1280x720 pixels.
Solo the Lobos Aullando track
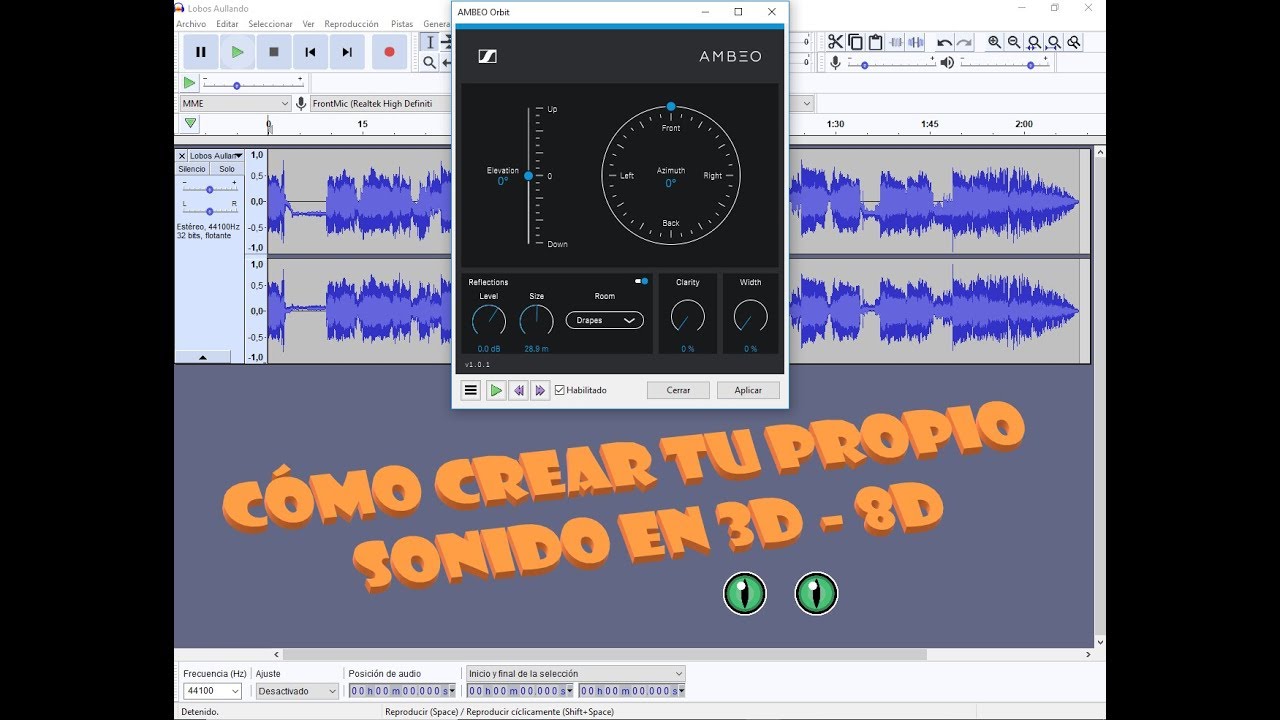click(x=227, y=169)
